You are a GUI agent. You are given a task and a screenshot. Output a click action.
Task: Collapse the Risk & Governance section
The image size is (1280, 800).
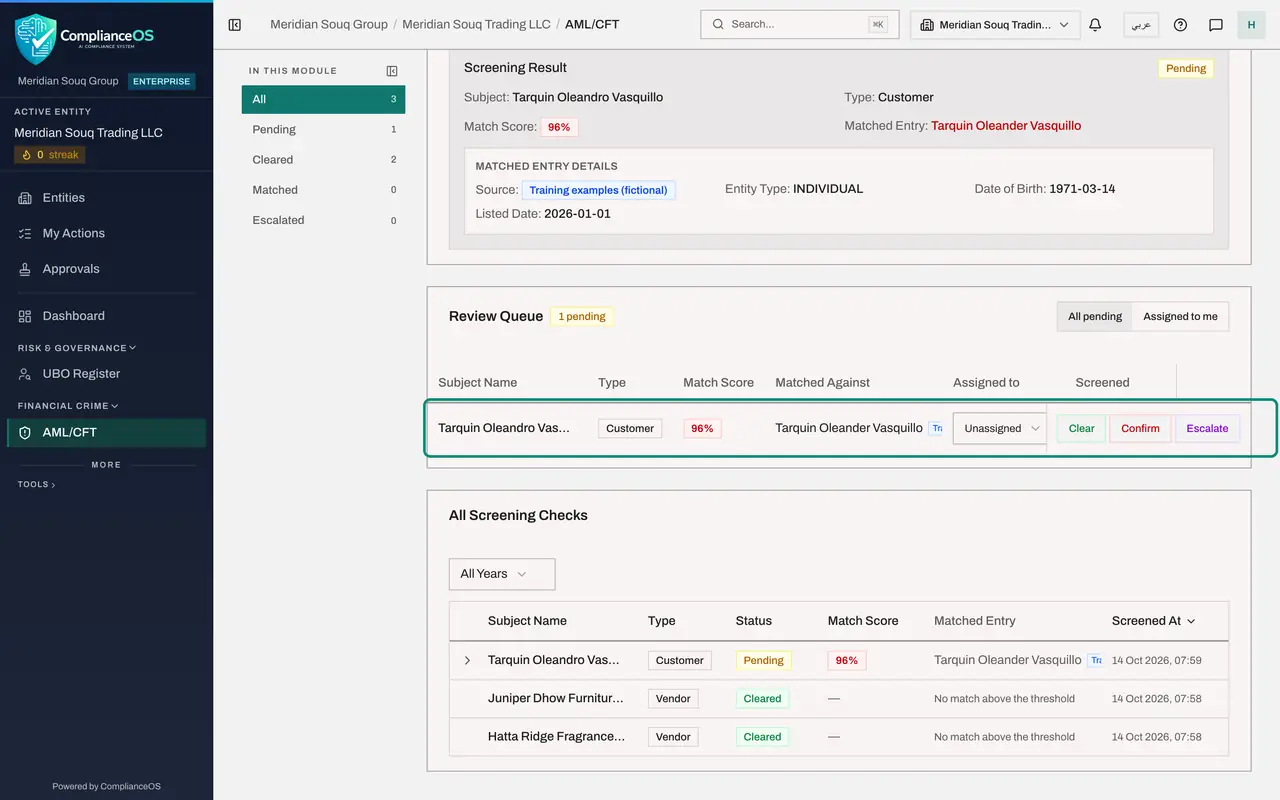(x=76, y=348)
